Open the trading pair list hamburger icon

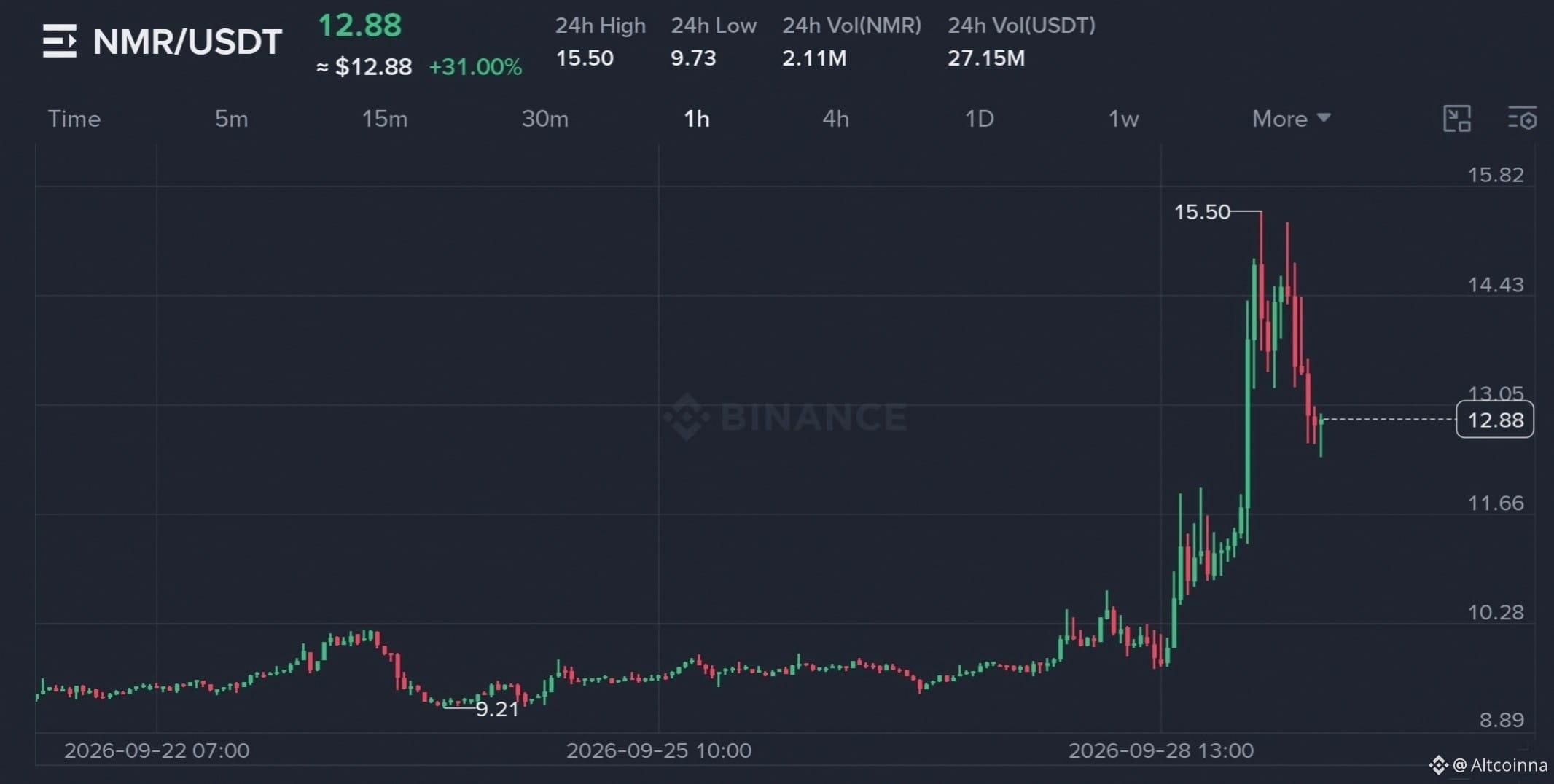tap(60, 41)
